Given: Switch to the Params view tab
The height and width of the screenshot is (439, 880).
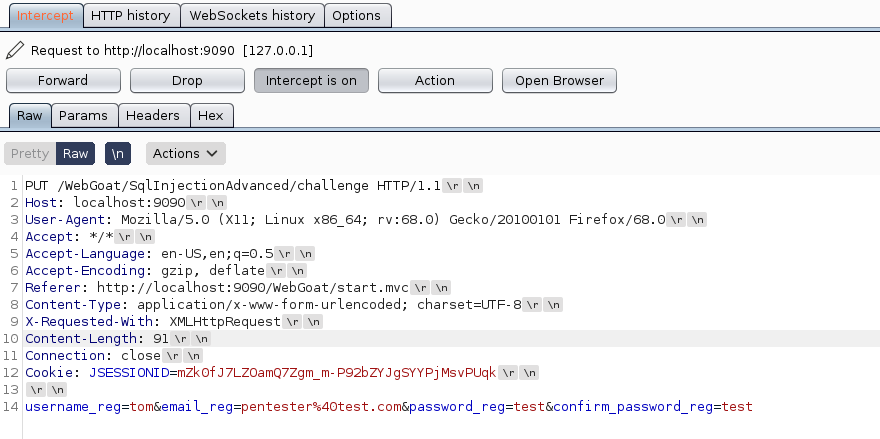Looking at the screenshot, I should coord(83,116).
